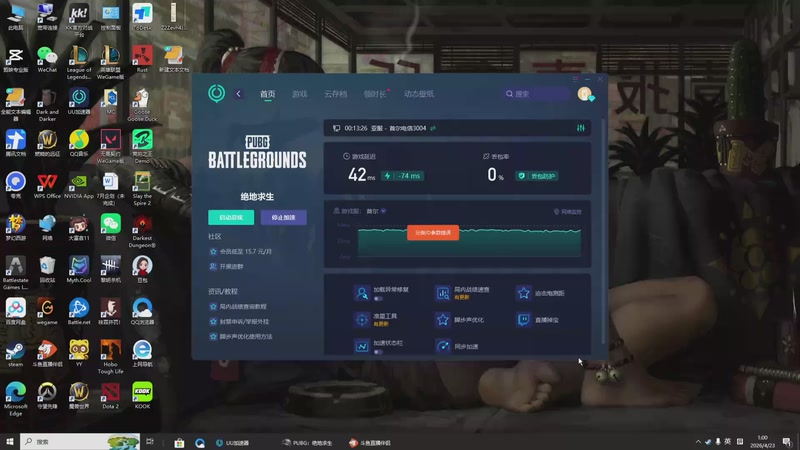Open the mortar rangefinder star icon
Image resolution: width=800 pixels, height=450 pixels.
pyautogui.click(x=523, y=293)
